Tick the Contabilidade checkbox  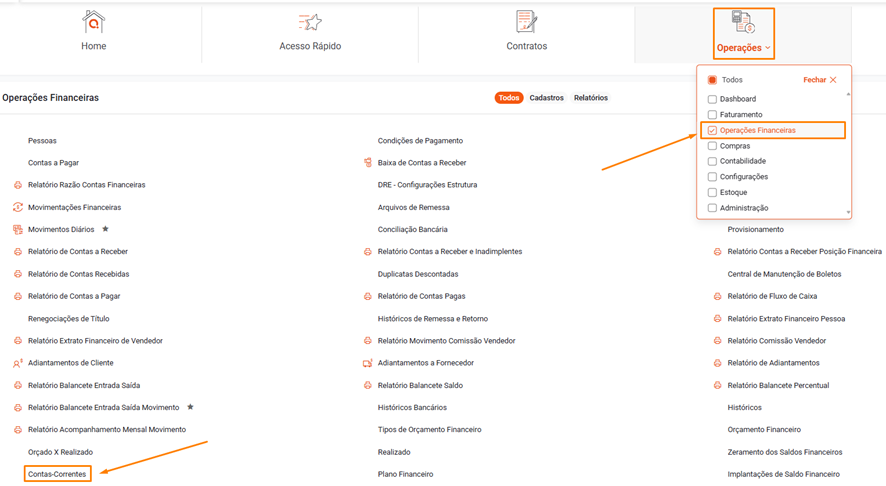click(x=712, y=161)
